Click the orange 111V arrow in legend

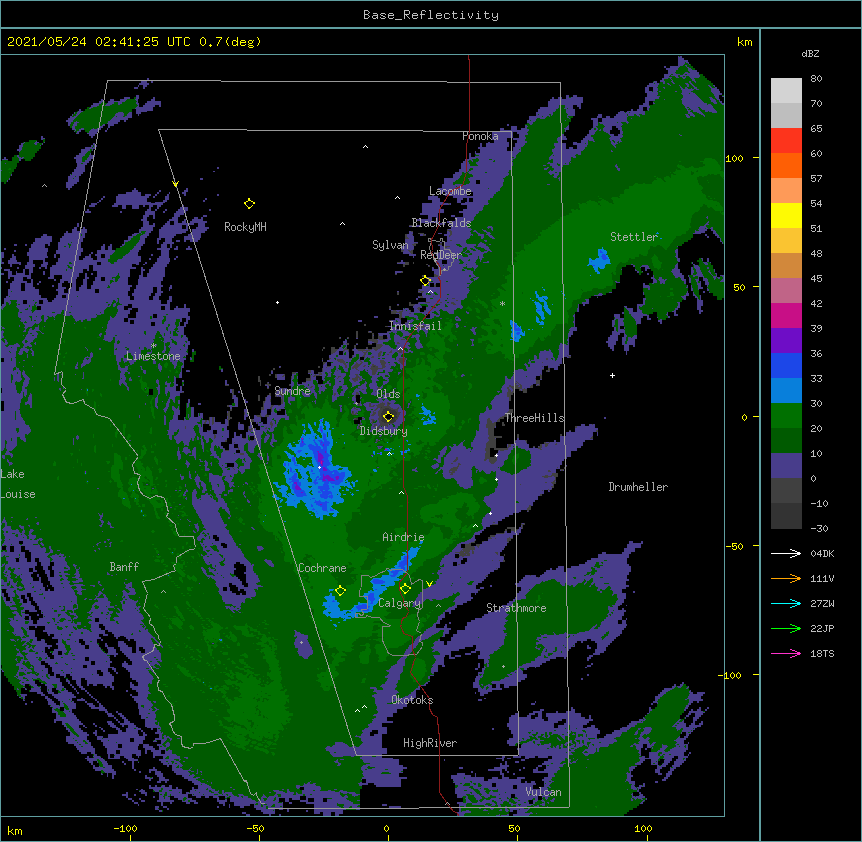(786, 578)
